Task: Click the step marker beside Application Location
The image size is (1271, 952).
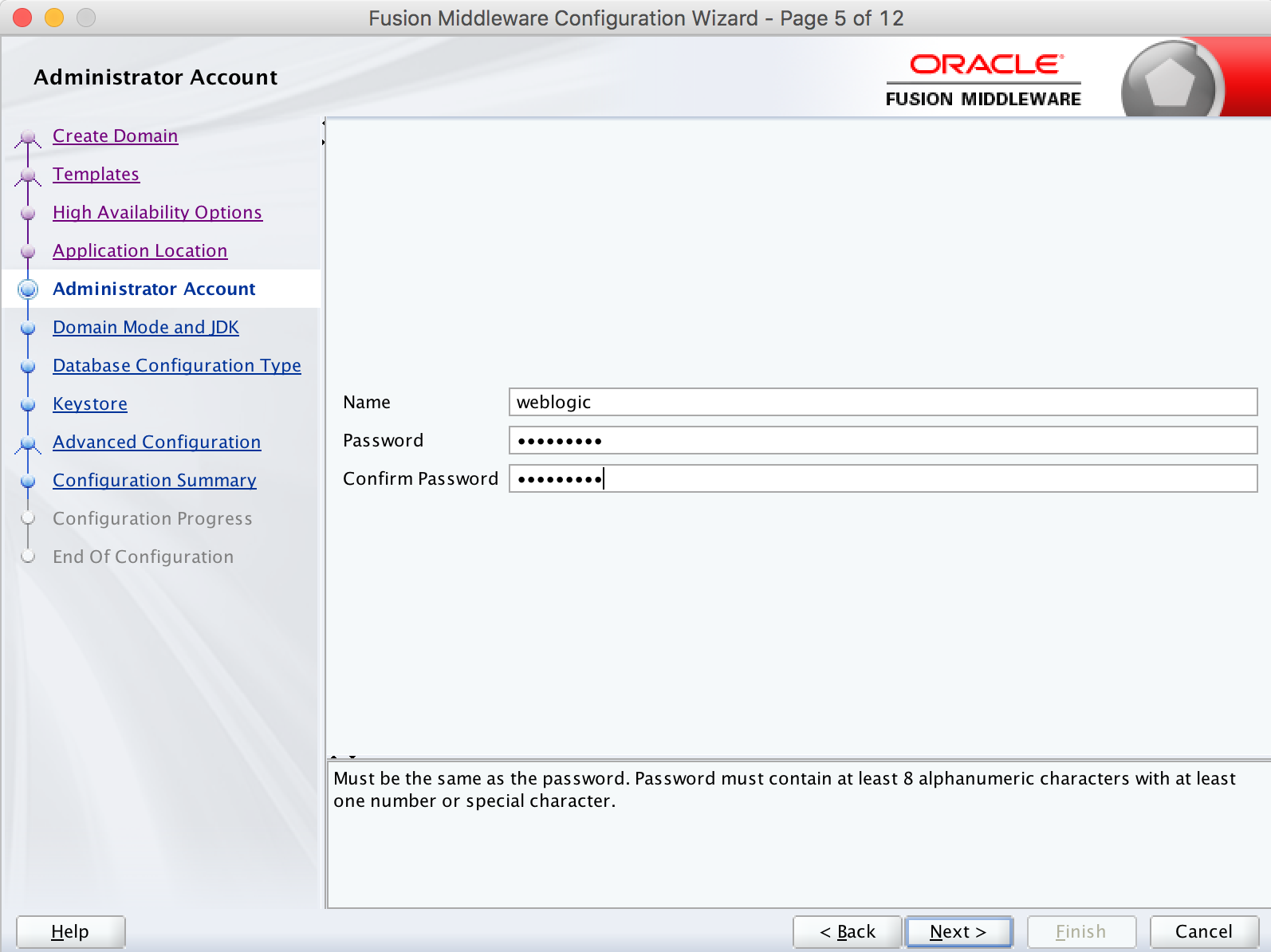Action: click(28, 251)
